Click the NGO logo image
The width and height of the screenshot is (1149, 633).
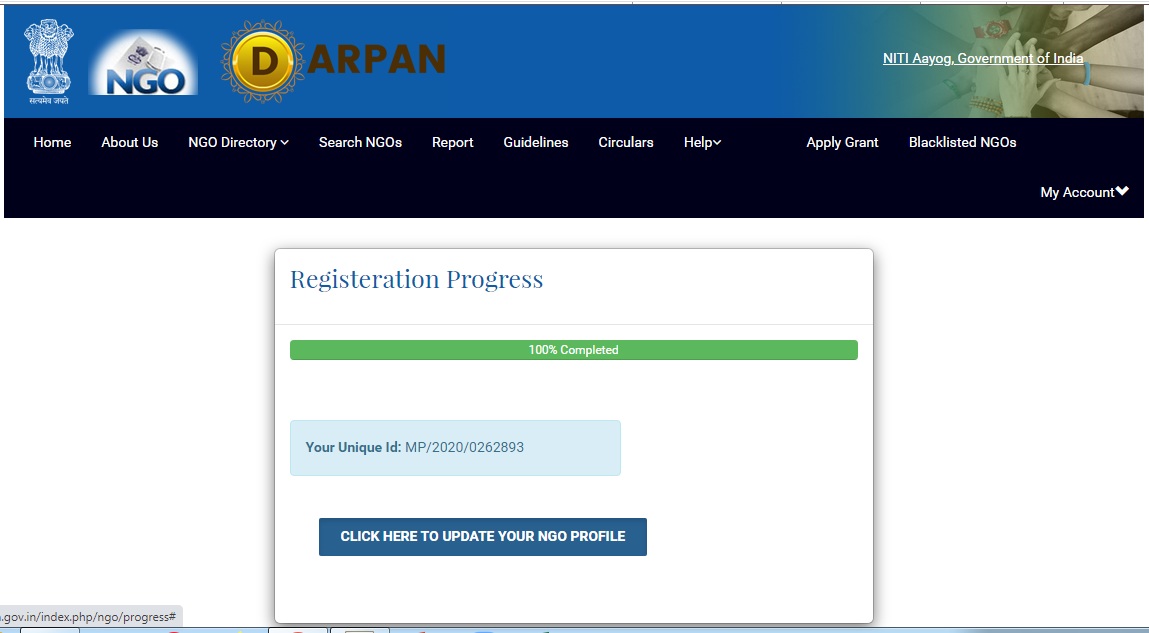[143, 63]
